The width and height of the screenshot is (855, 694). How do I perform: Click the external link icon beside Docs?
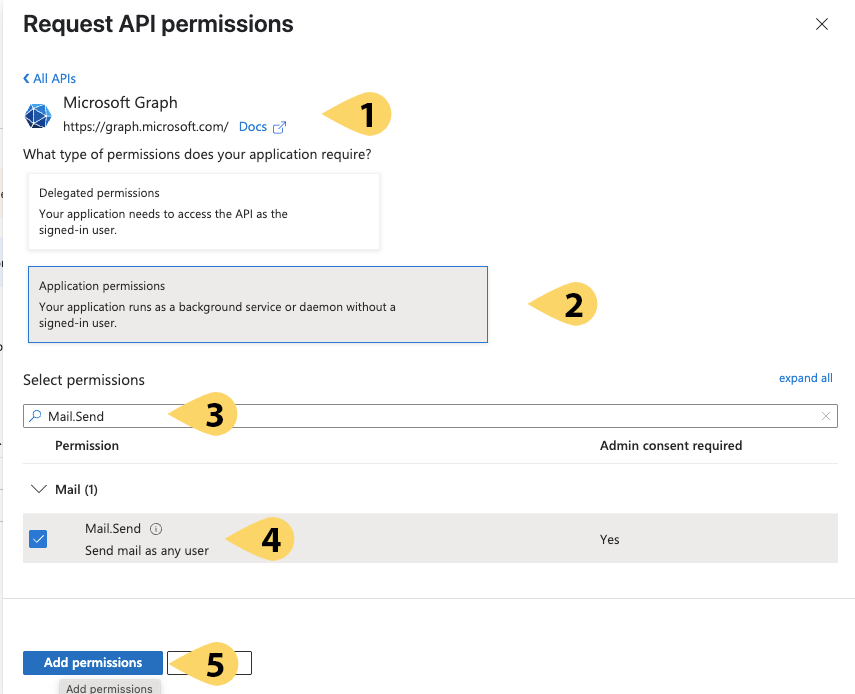(279, 127)
